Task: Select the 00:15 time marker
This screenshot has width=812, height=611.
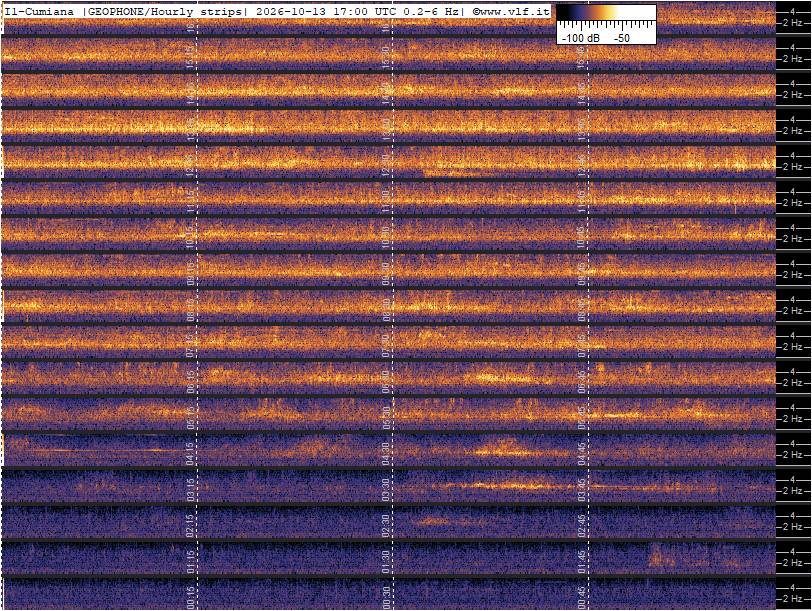Action: 191,598
